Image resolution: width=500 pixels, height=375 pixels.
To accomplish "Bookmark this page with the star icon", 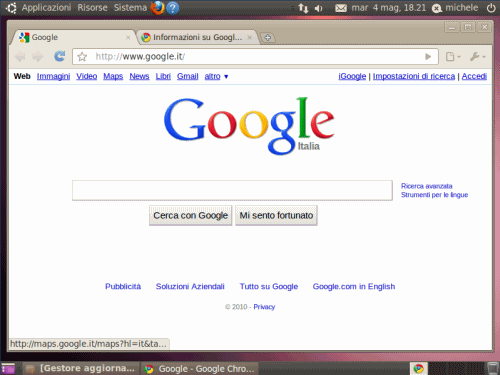I will [x=82, y=57].
